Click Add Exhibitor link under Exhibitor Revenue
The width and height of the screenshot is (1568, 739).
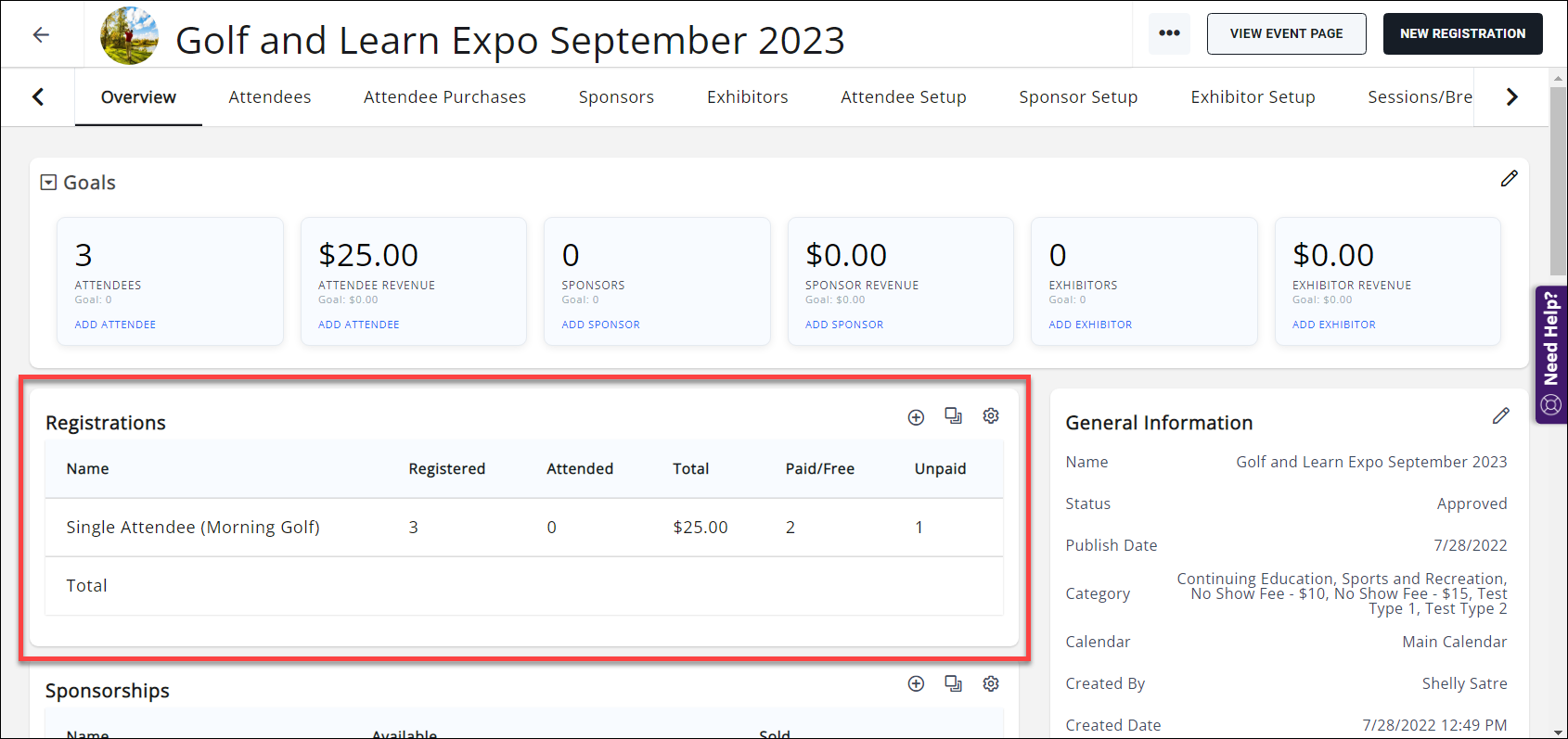[x=1333, y=325]
